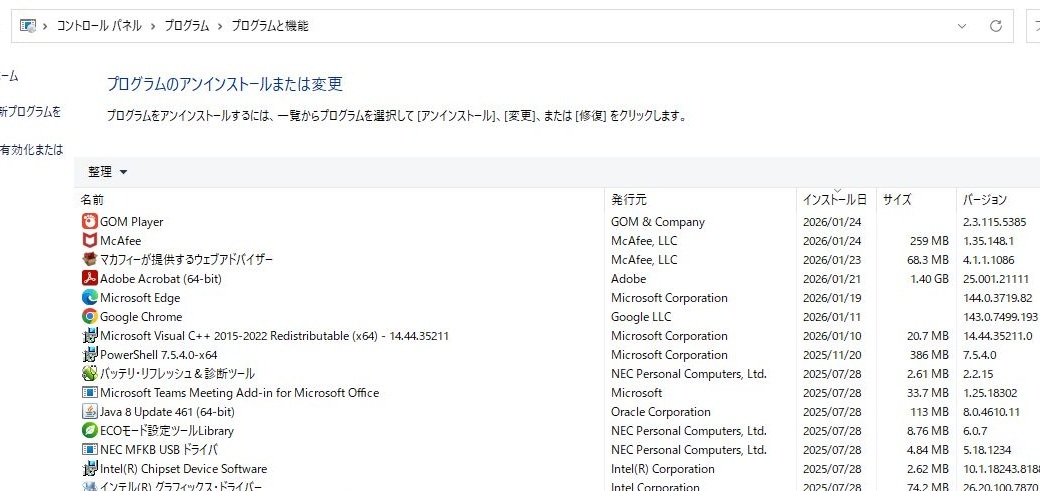
Task: Sort programs by 発行元 column
Action: click(629, 200)
